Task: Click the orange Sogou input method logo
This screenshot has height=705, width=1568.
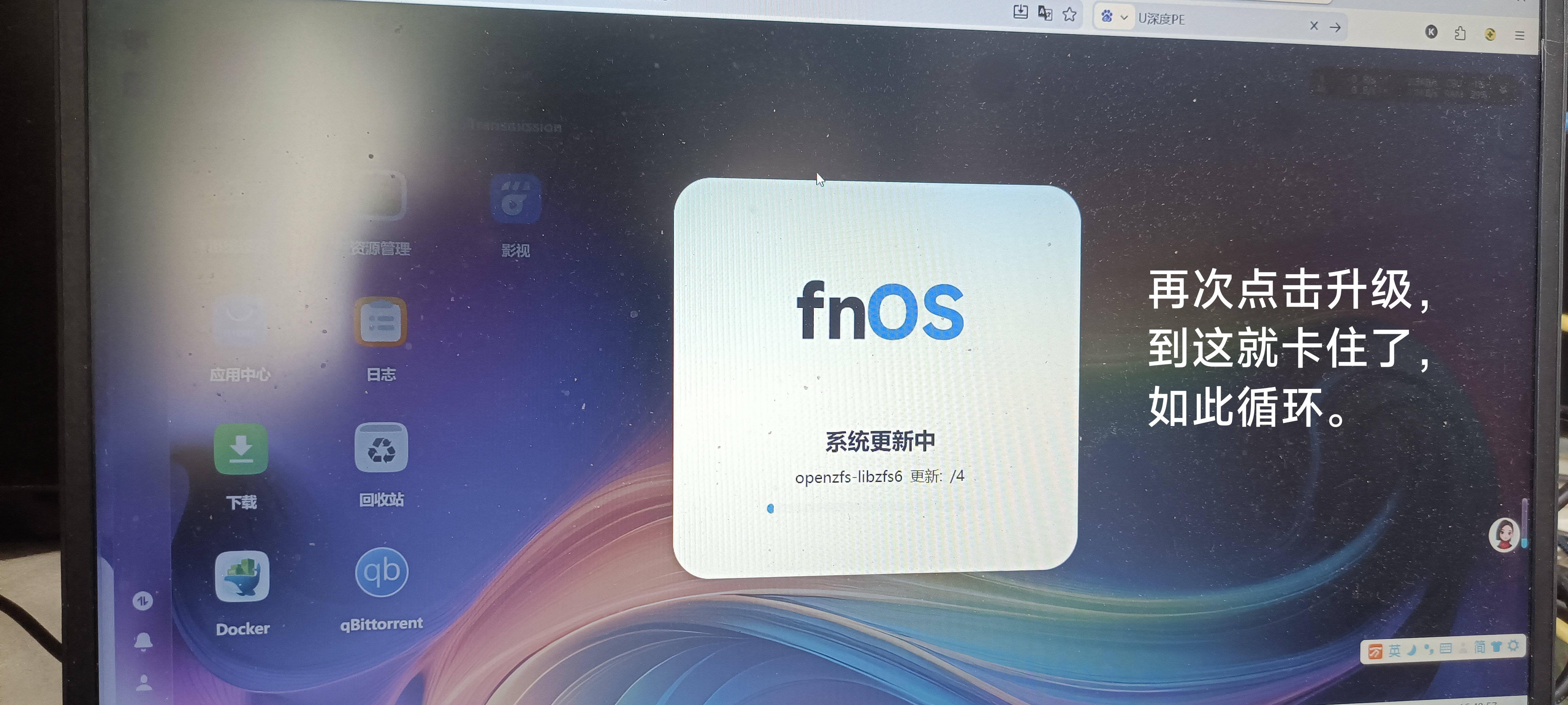Action: [x=1374, y=652]
